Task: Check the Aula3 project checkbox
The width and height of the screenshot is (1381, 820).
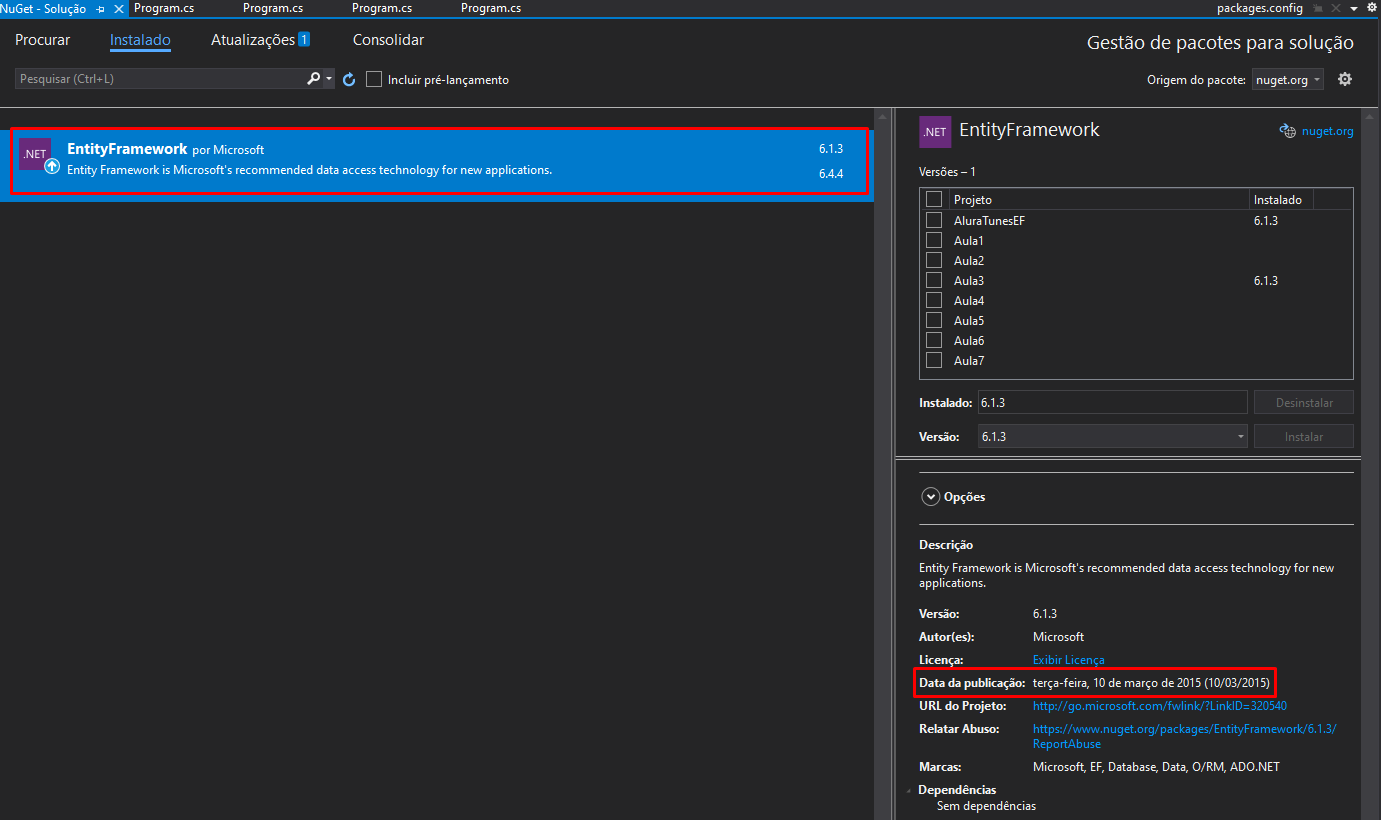Action: coord(934,280)
